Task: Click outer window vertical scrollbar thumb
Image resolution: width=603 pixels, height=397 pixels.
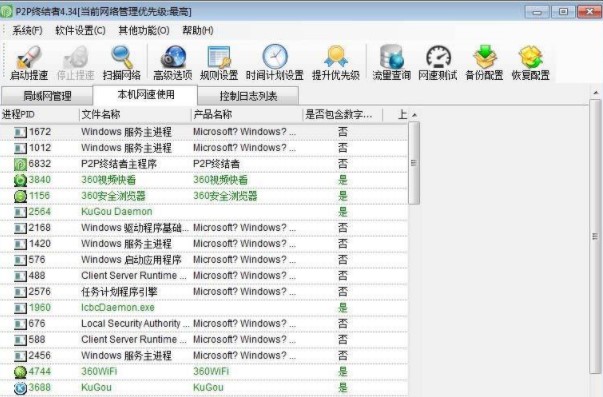Action: tap(595, 236)
